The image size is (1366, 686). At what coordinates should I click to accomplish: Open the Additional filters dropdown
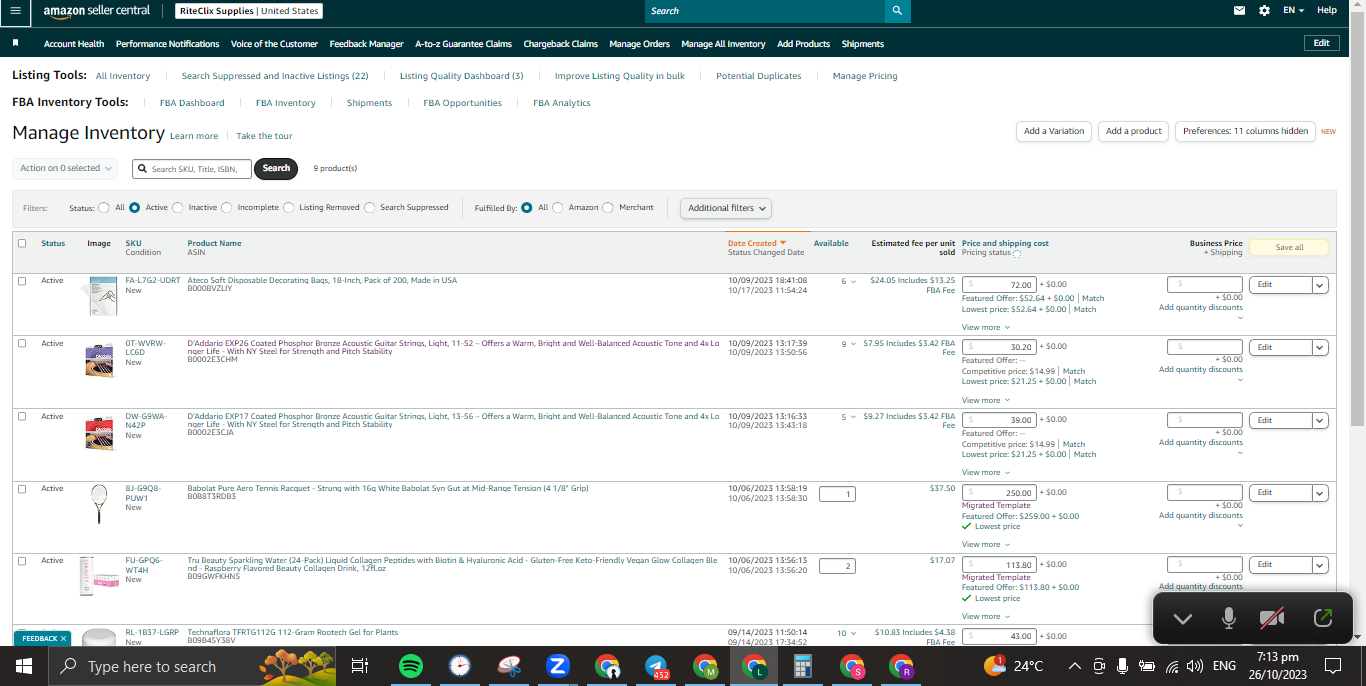click(727, 208)
